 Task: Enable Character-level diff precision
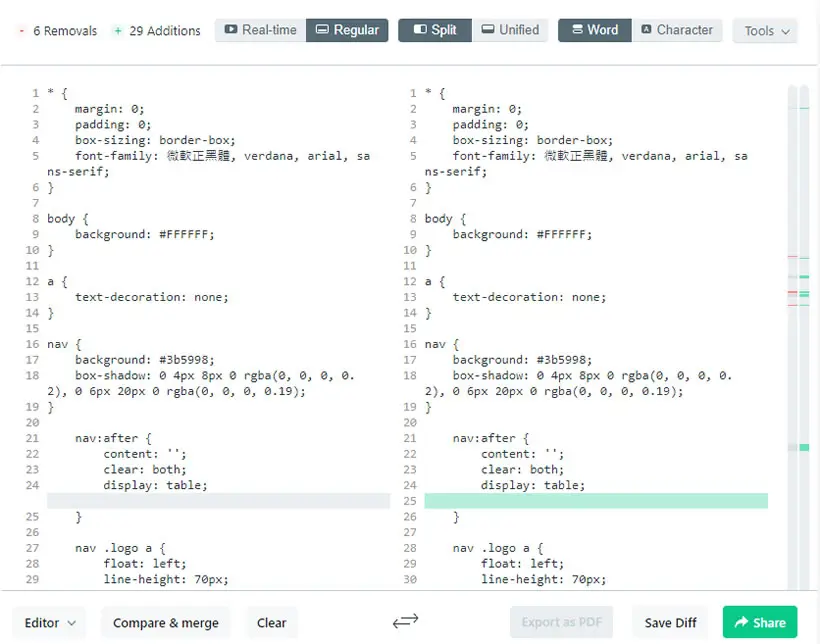pyautogui.click(x=677, y=30)
